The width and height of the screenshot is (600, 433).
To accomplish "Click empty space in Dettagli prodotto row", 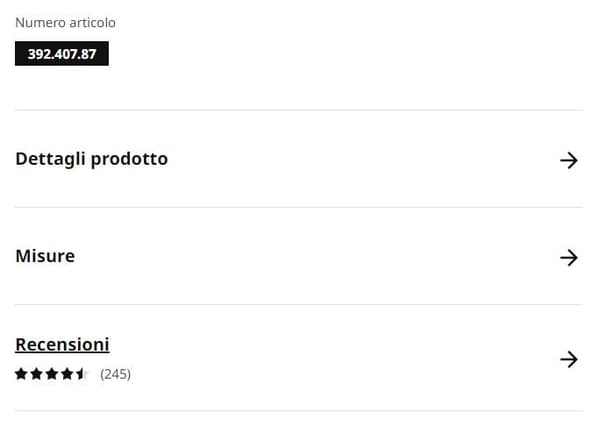I will [350, 160].
